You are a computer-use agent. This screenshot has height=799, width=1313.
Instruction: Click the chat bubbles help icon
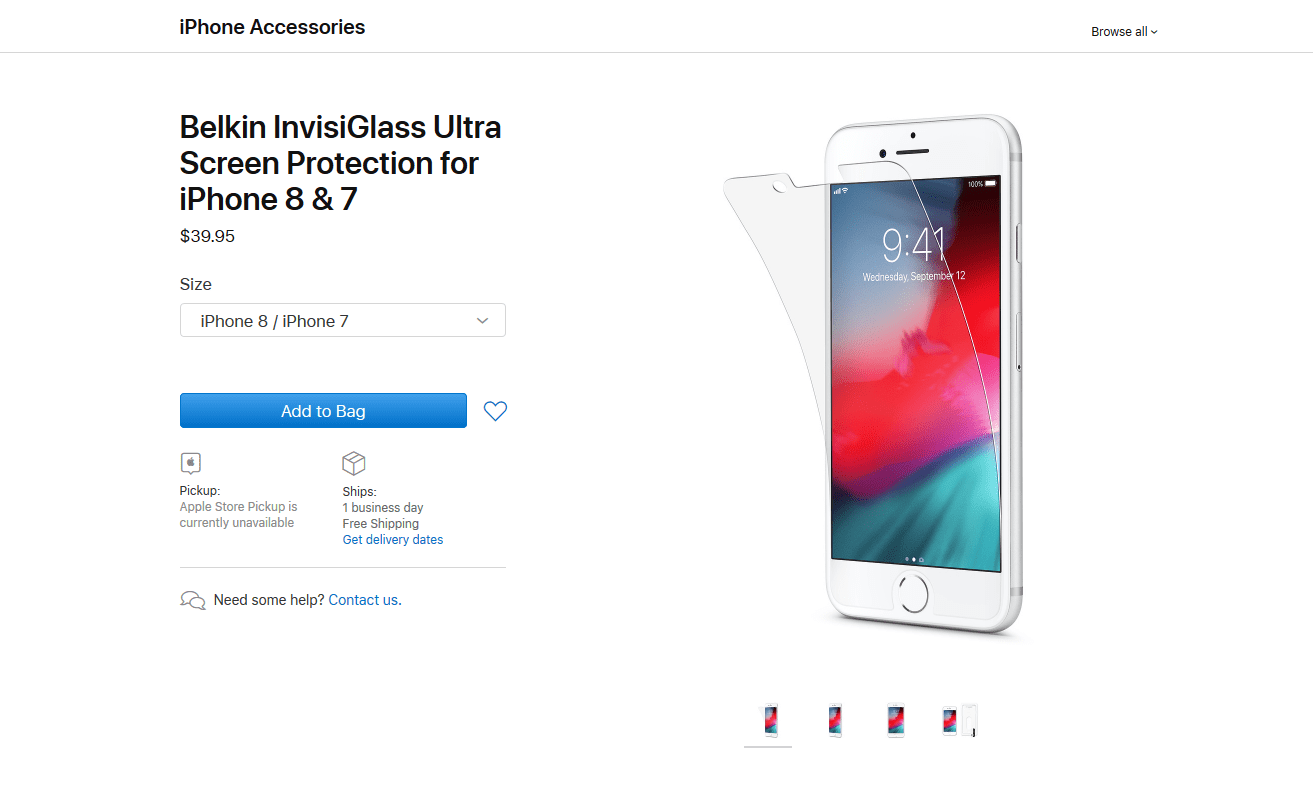192,600
